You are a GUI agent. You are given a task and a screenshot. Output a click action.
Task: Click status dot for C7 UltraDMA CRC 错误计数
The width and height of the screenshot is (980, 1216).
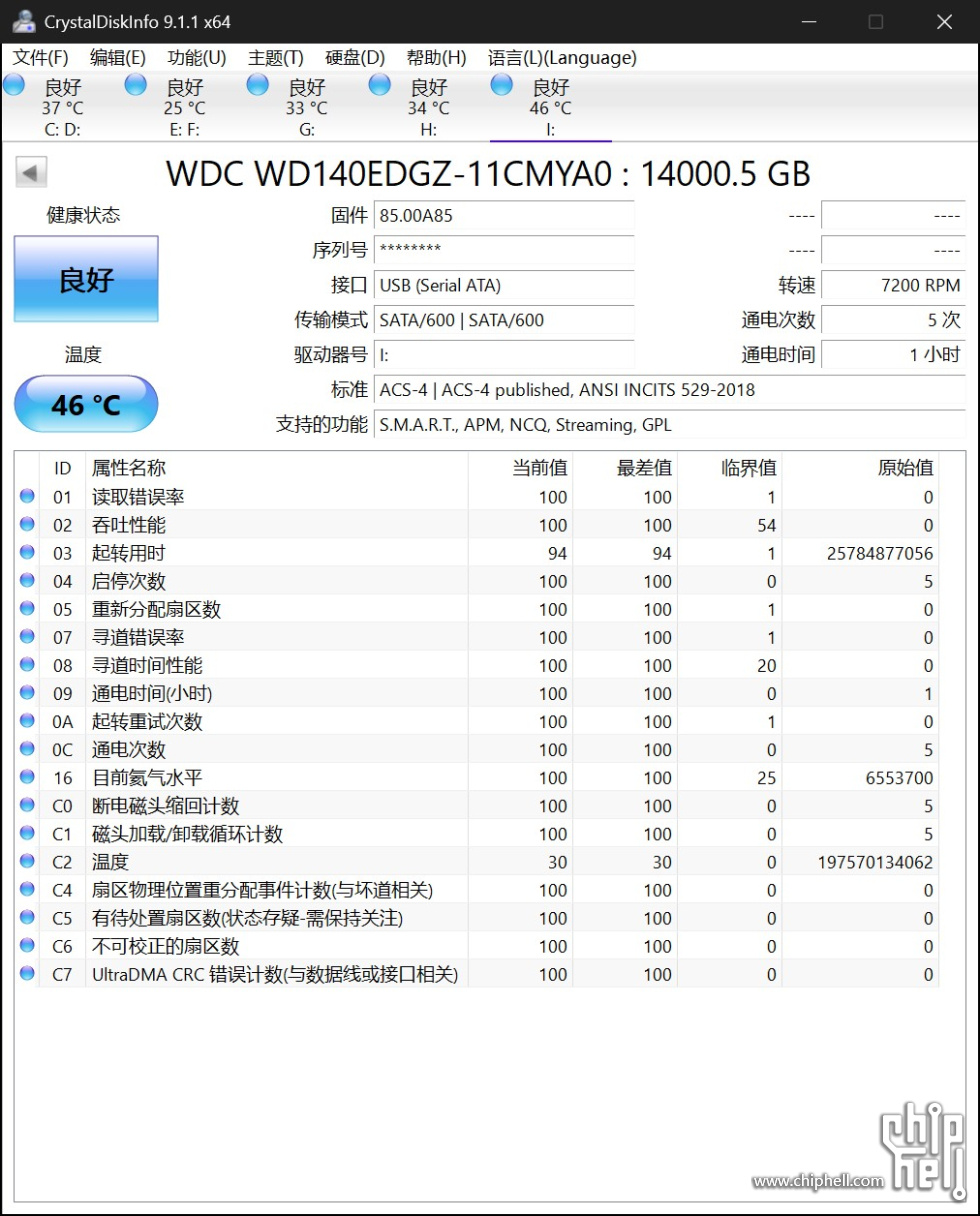tap(27, 973)
